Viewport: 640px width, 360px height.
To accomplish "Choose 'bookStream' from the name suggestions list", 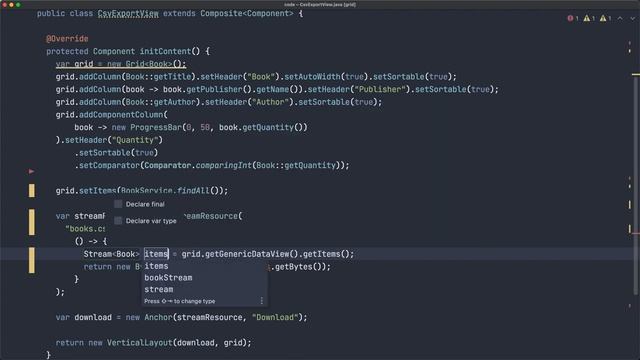I will click(x=204, y=278).
